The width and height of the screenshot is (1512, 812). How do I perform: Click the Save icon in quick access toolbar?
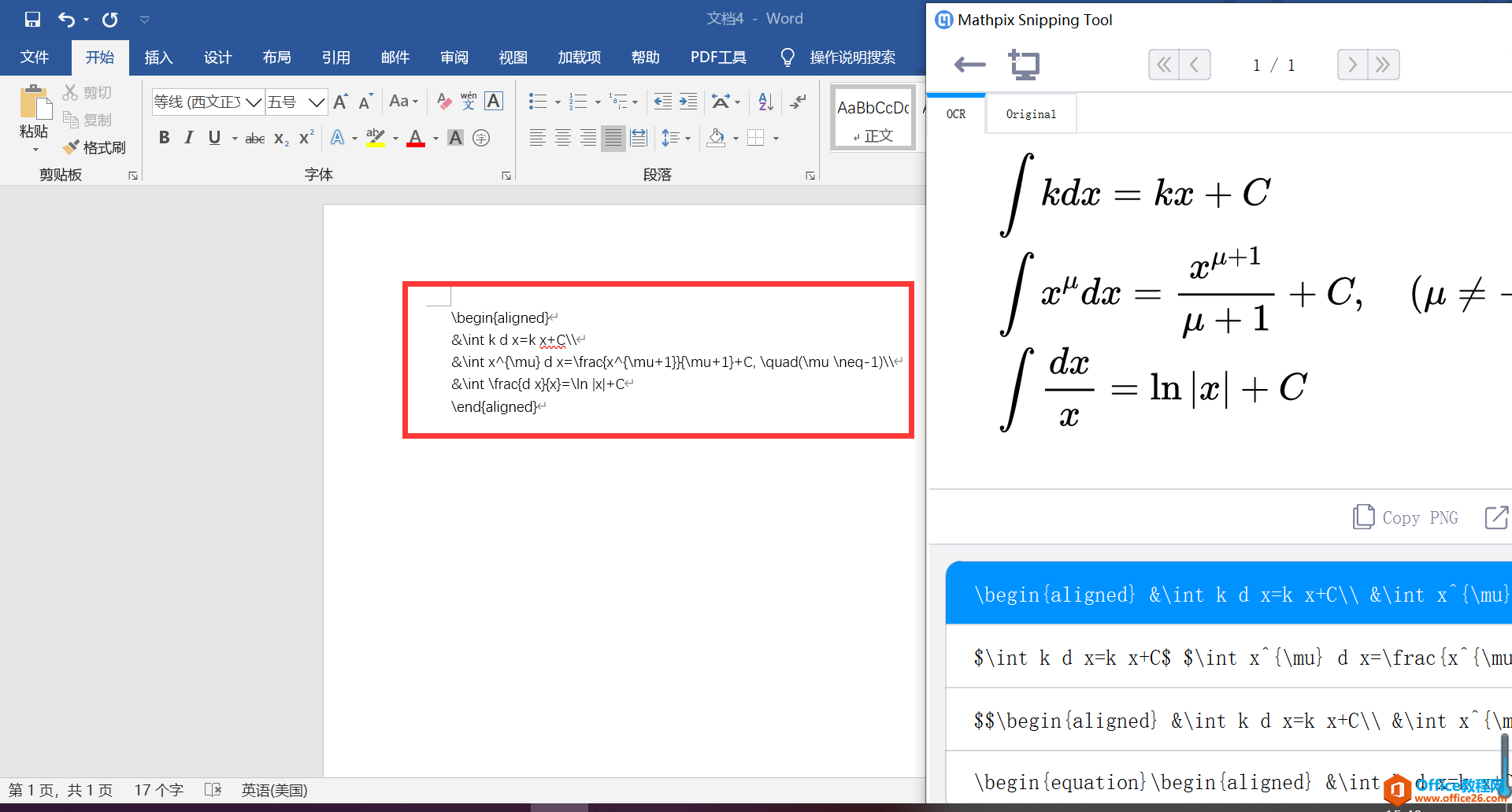pyautogui.click(x=32, y=19)
